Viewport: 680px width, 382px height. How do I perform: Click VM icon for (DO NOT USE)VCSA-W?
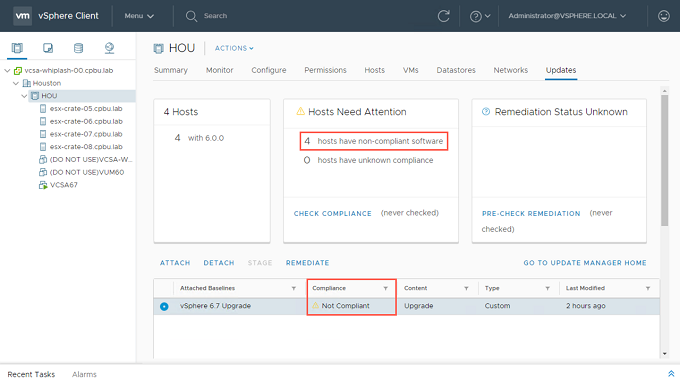(43, 160)
